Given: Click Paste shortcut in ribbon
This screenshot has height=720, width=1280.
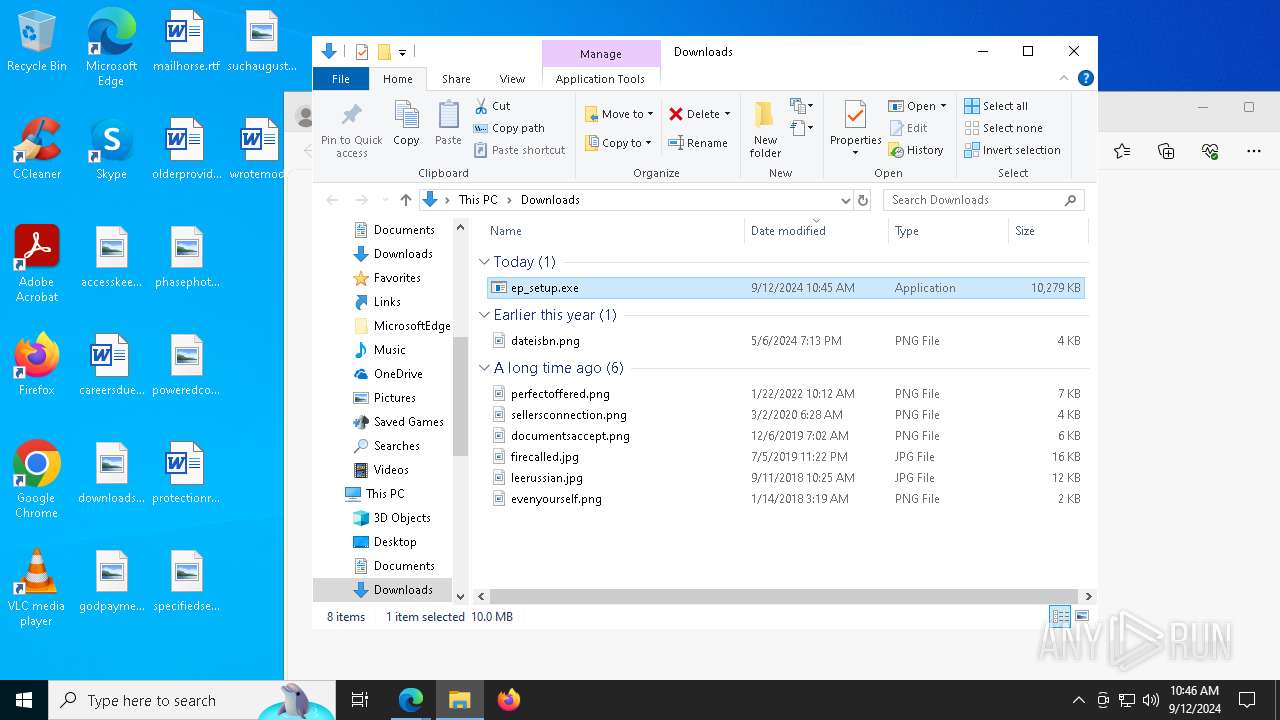Looking at the screenshot, I should point(519,150).
